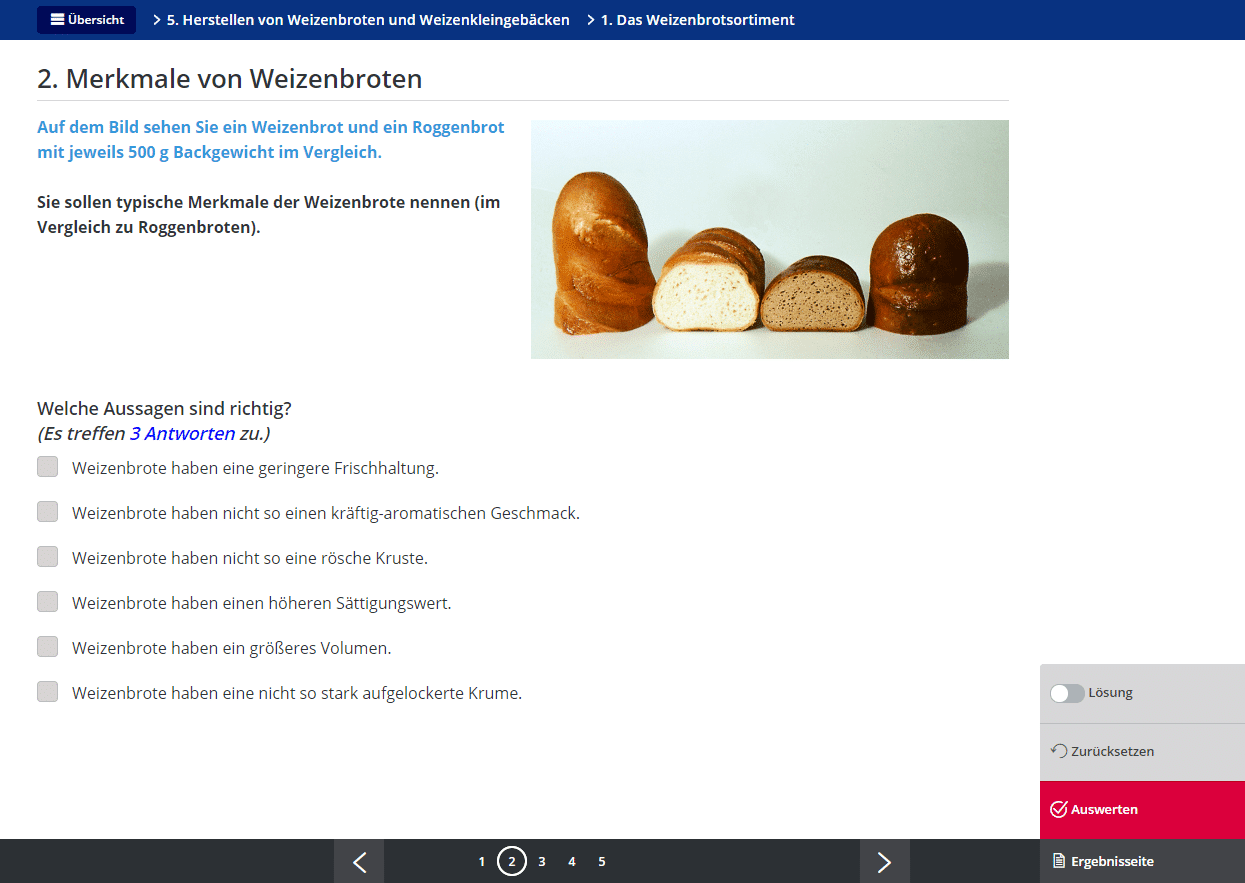Jump to page 3 in pagination
The height and width of the screenshot is (883, 1245).
point(542,862)
